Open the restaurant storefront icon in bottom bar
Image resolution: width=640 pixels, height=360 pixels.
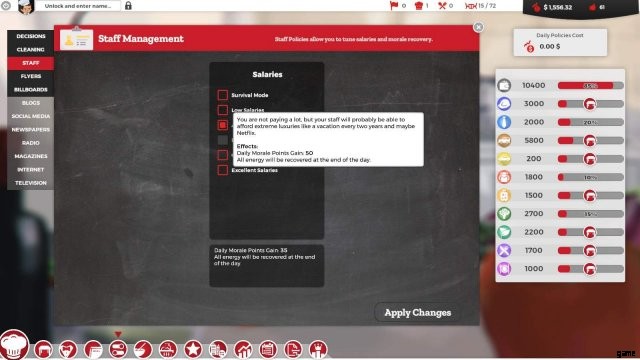[x=43, y=350]
